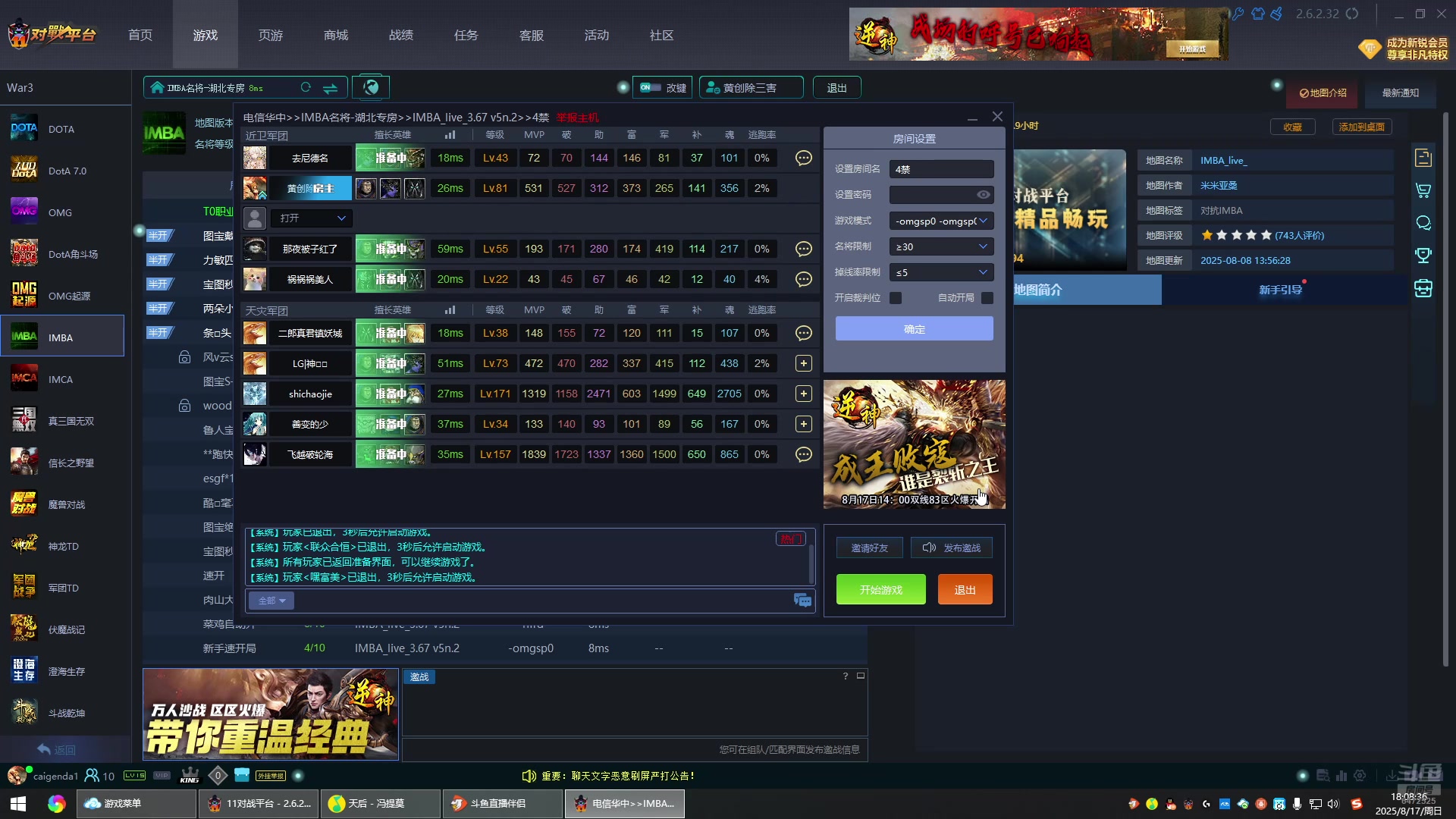The width and height of the screenshot is (1456, 819).
Task: Toggle the lock icon on 风v云 room row
Action: (x=184, y=357)
